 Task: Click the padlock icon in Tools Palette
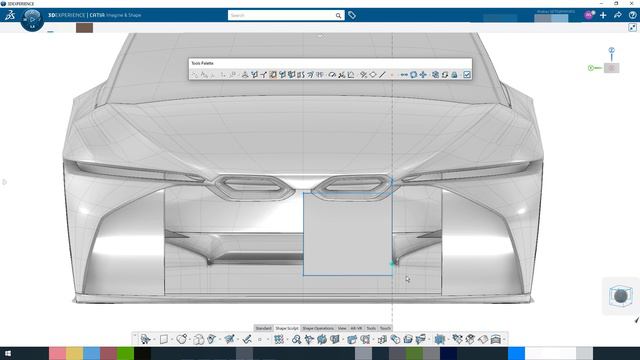[x=454, y=75]
